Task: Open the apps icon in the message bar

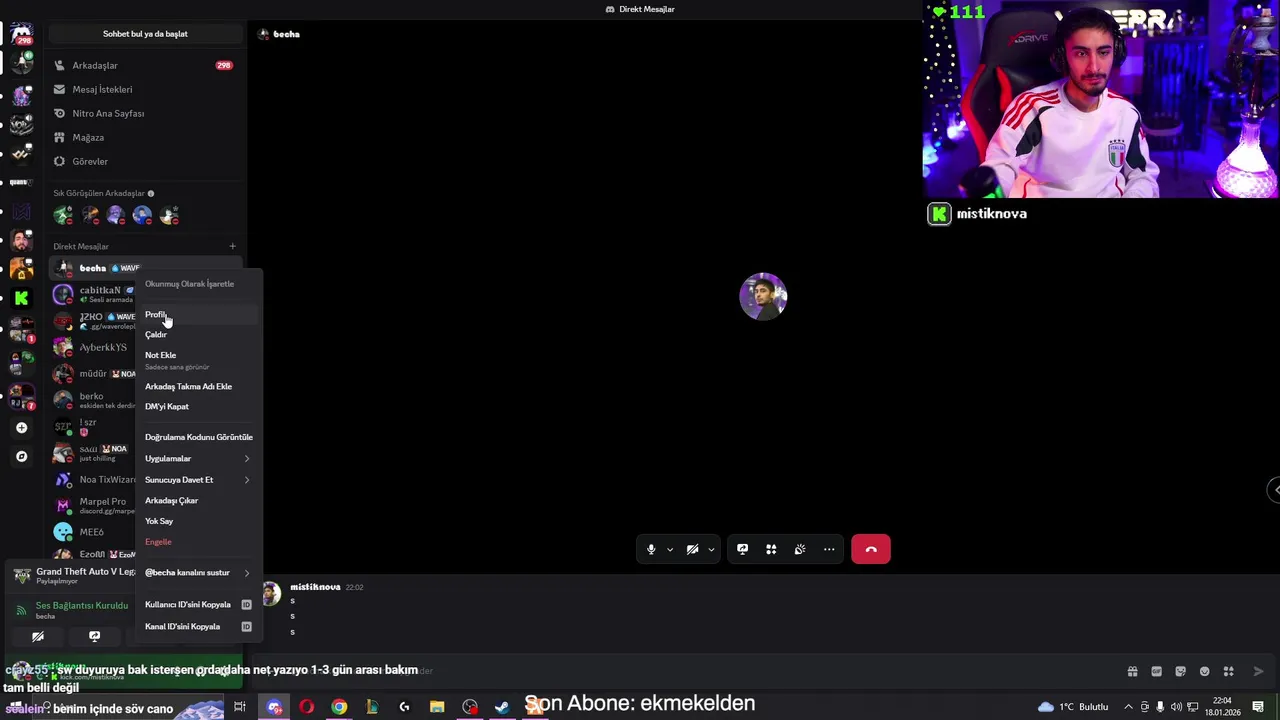Action: click(1228, 671)
